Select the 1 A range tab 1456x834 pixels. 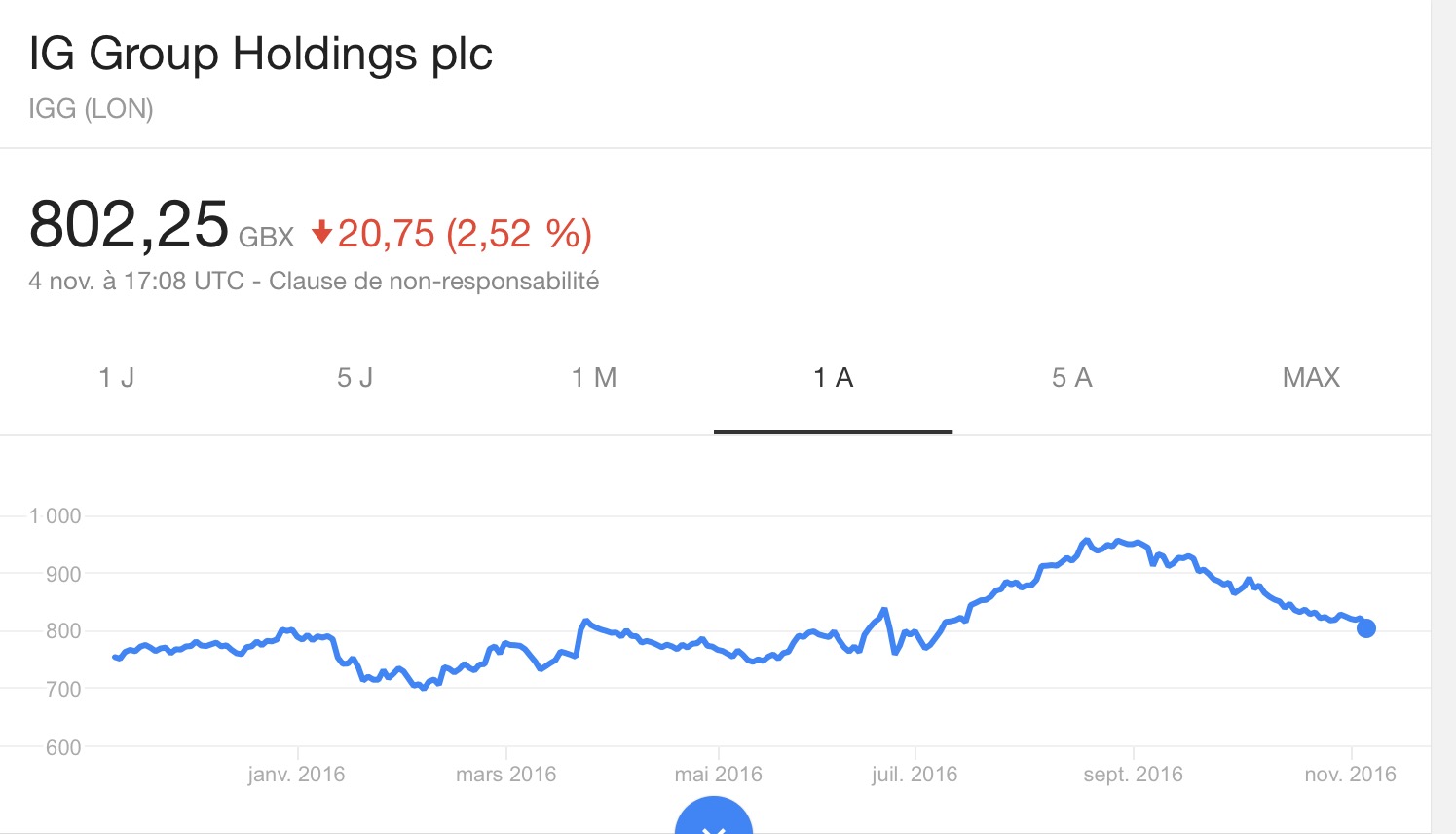point(833,378)
